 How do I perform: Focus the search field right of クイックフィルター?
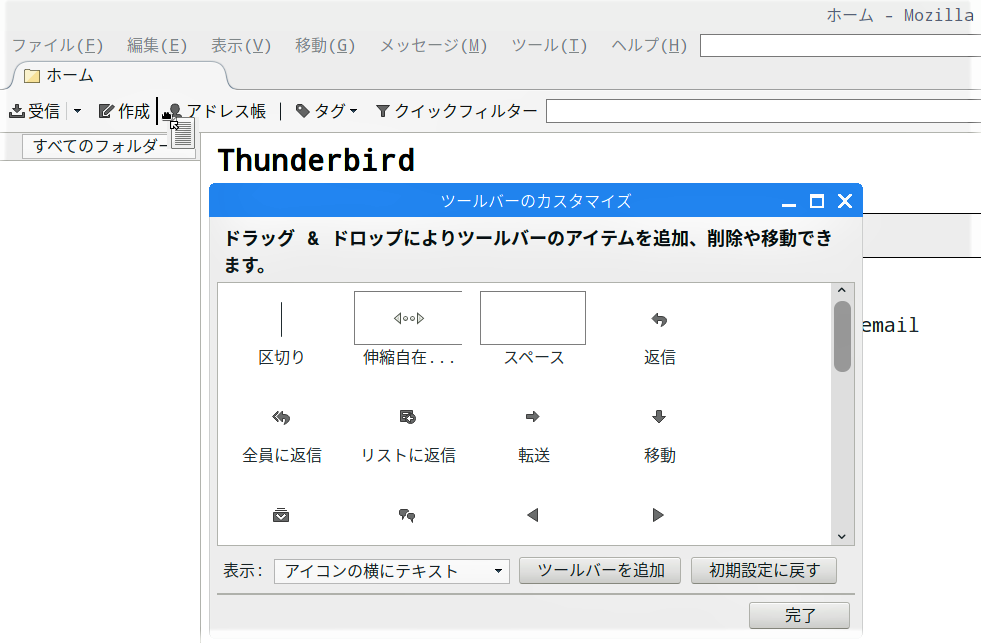tap(763, 111)
